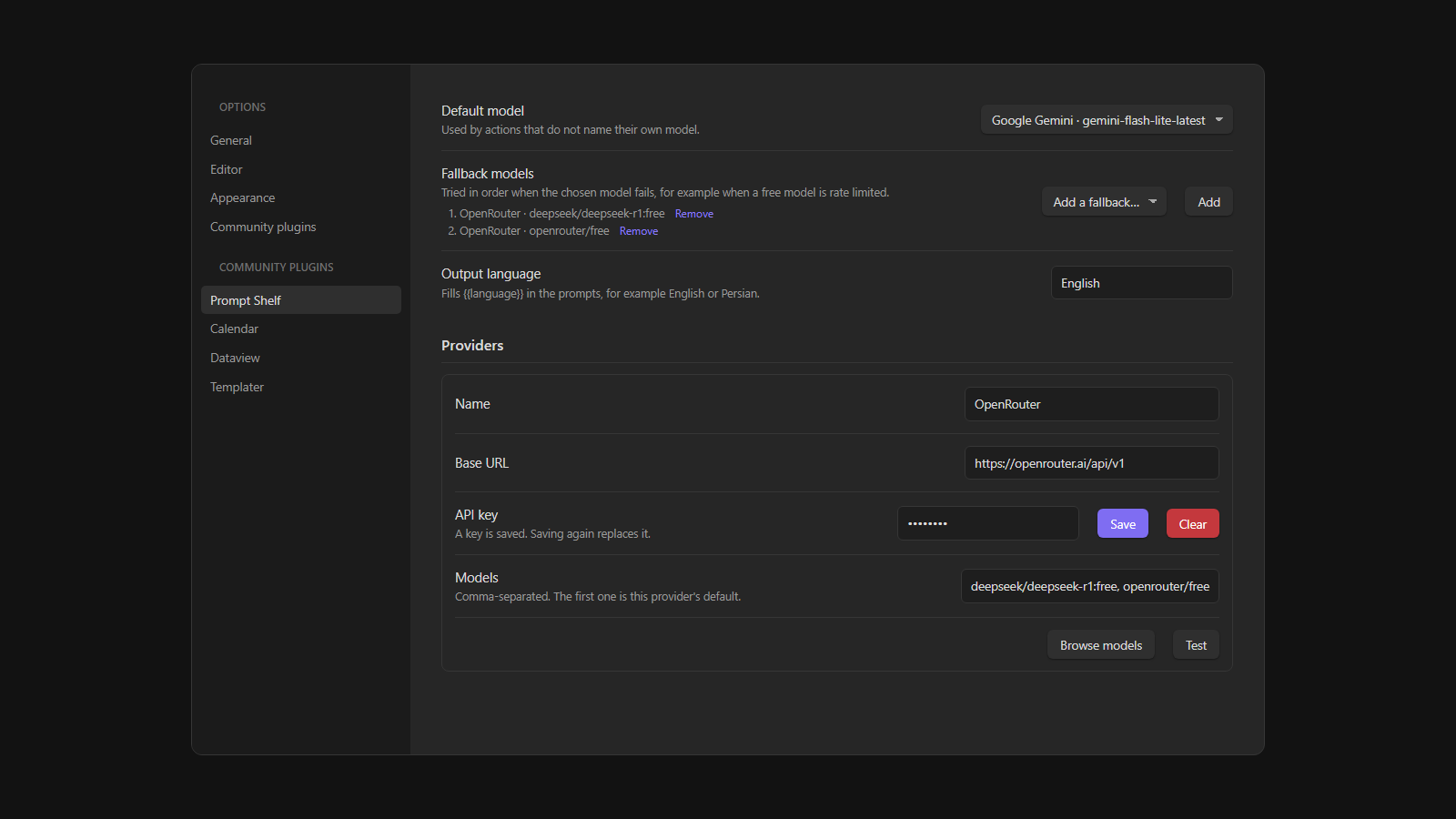This screenshot has height=819, width=1456.
Task: Open Editor options in sidebar
Action: point(301,169)
